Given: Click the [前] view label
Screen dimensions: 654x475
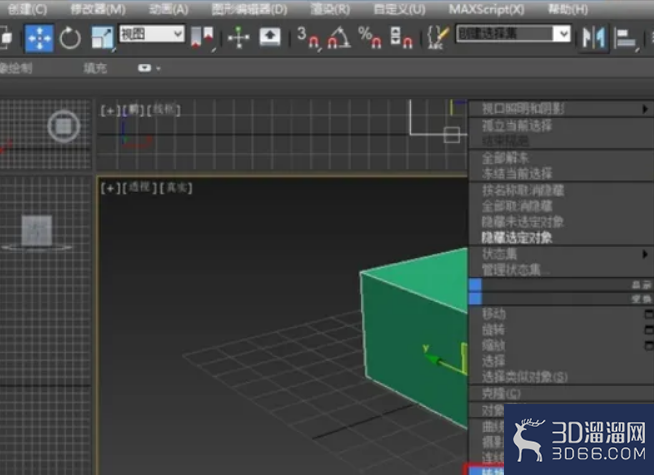Looking at the screenshot, I should click(133, 110).
